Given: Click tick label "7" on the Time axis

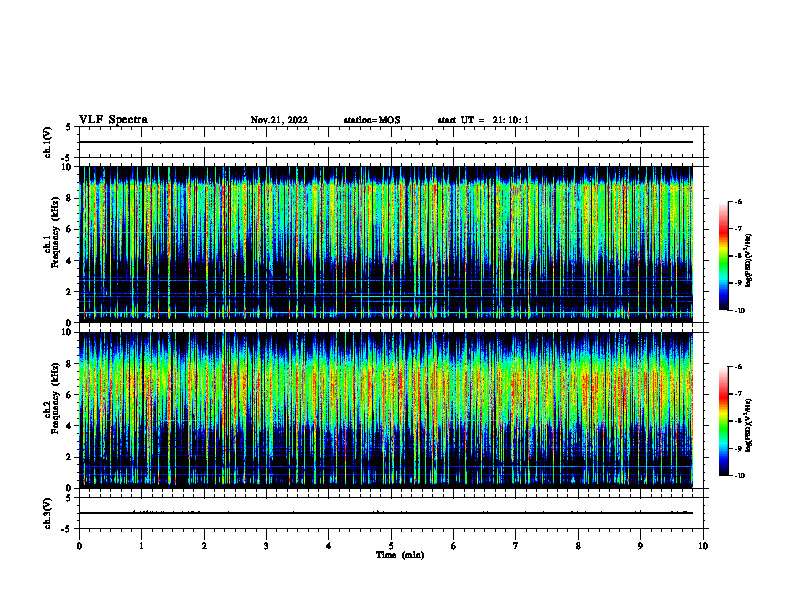Looking at the screenshot, I should click(516, 546).
